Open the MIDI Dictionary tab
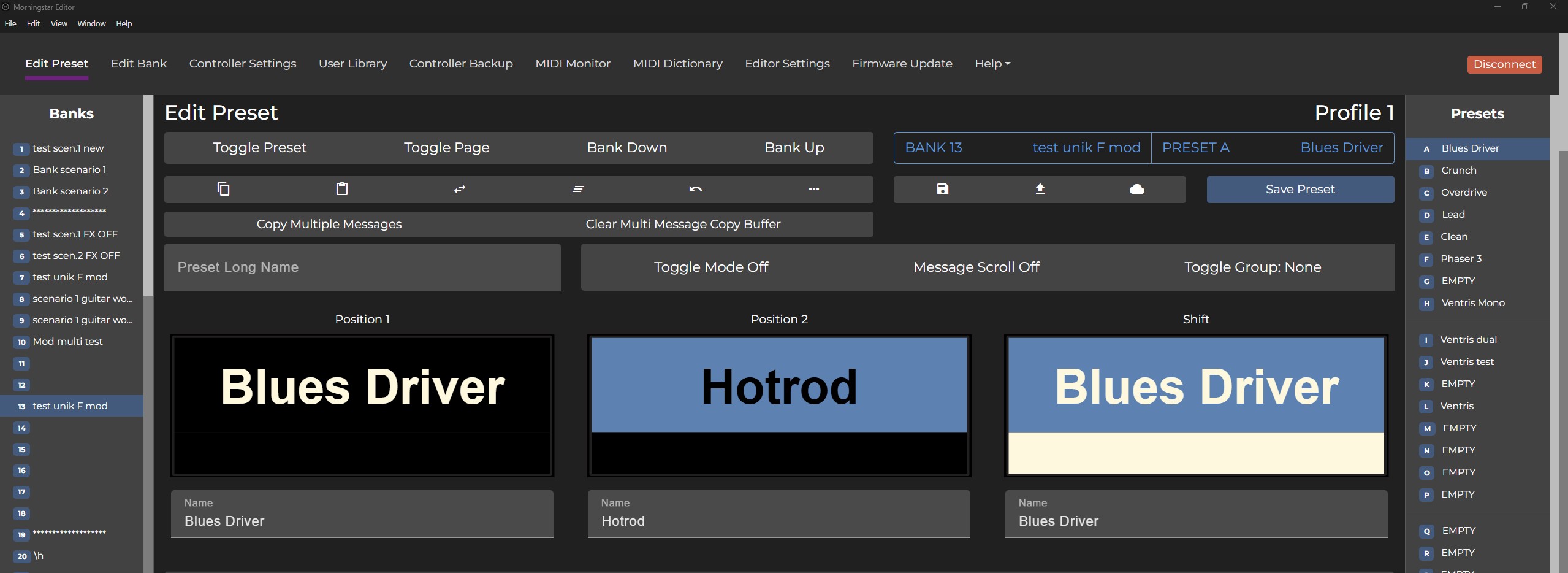Viewport: 1568px width, 573px height. (x=677, y=64)
